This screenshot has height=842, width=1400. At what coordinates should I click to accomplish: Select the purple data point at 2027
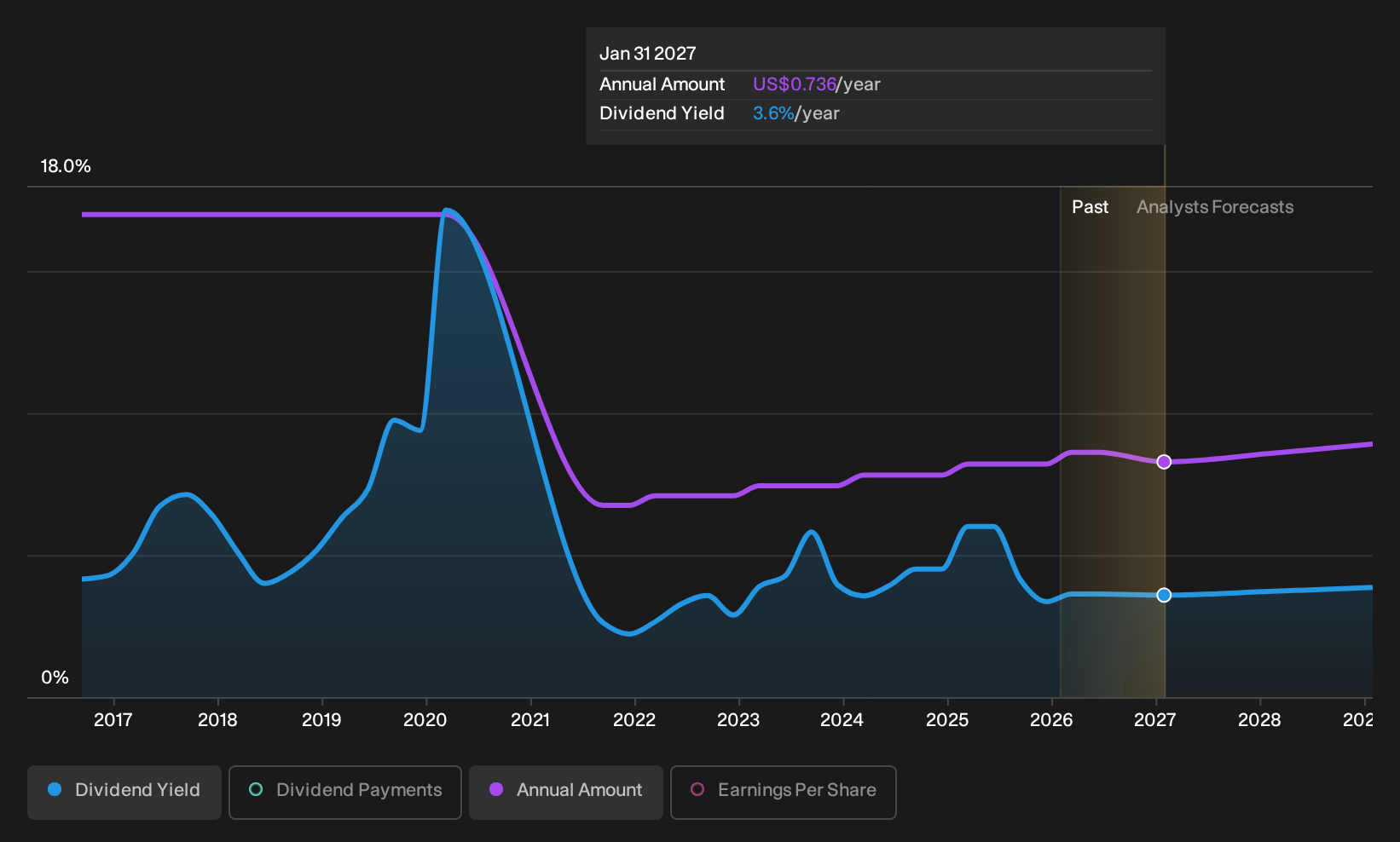(1164, 462)
